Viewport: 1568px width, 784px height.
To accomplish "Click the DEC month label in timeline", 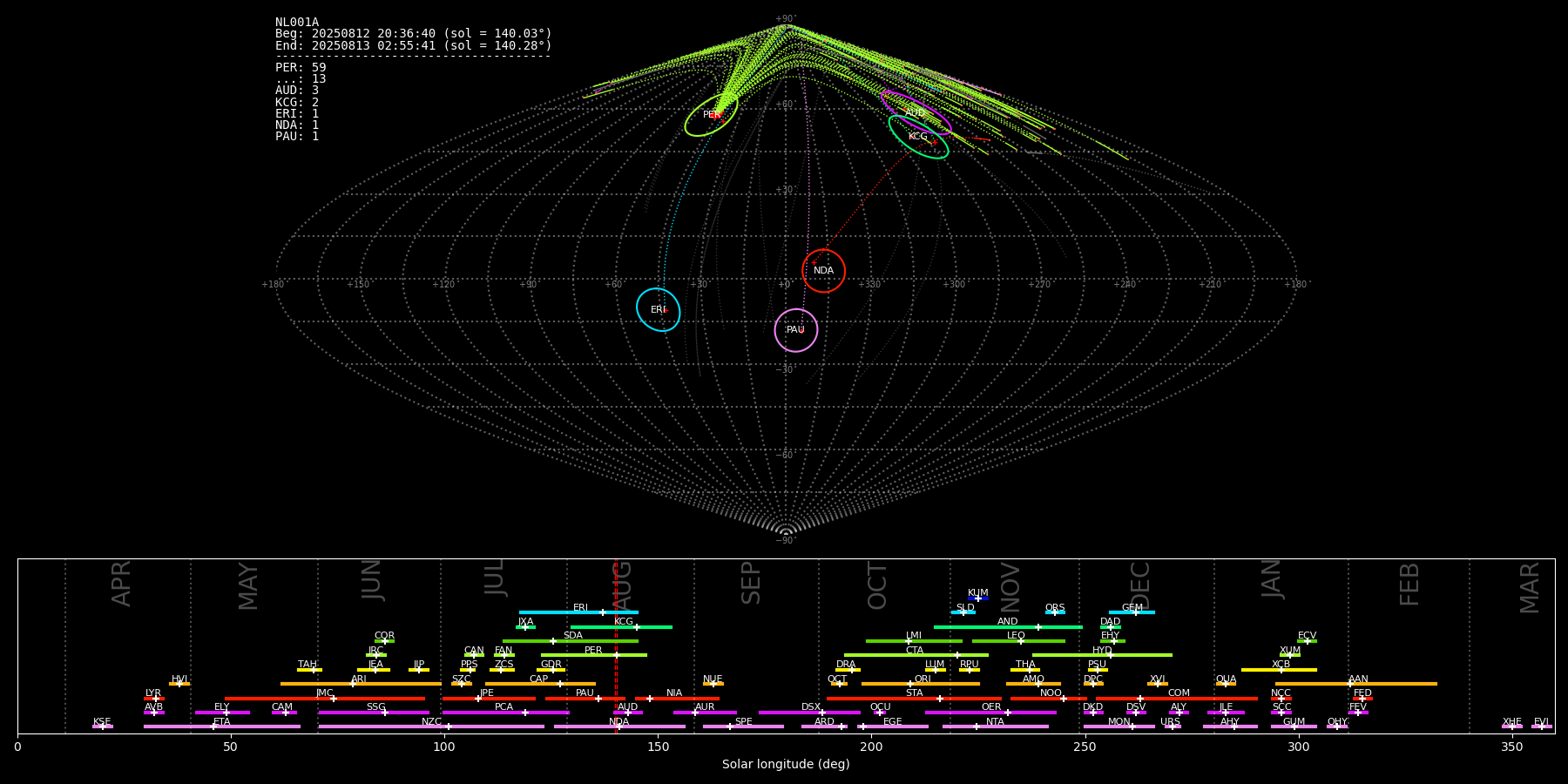I will point(1140,585).
